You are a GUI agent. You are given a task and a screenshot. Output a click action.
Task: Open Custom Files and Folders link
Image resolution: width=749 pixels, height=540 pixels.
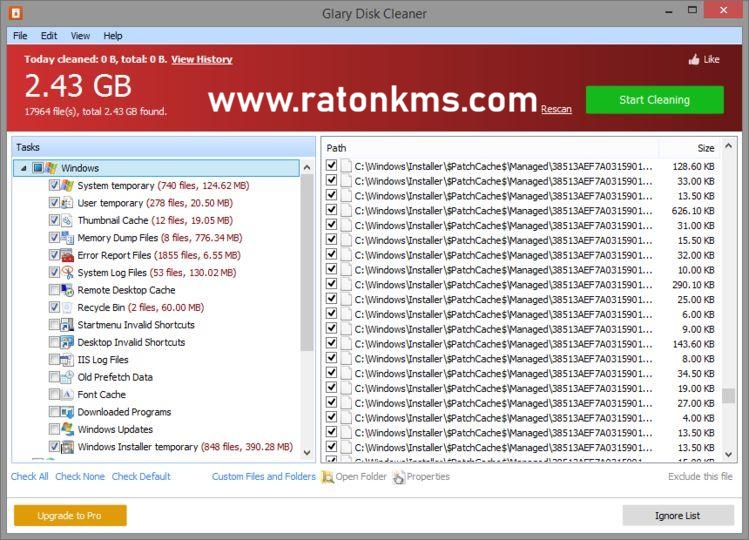(264, 476)
